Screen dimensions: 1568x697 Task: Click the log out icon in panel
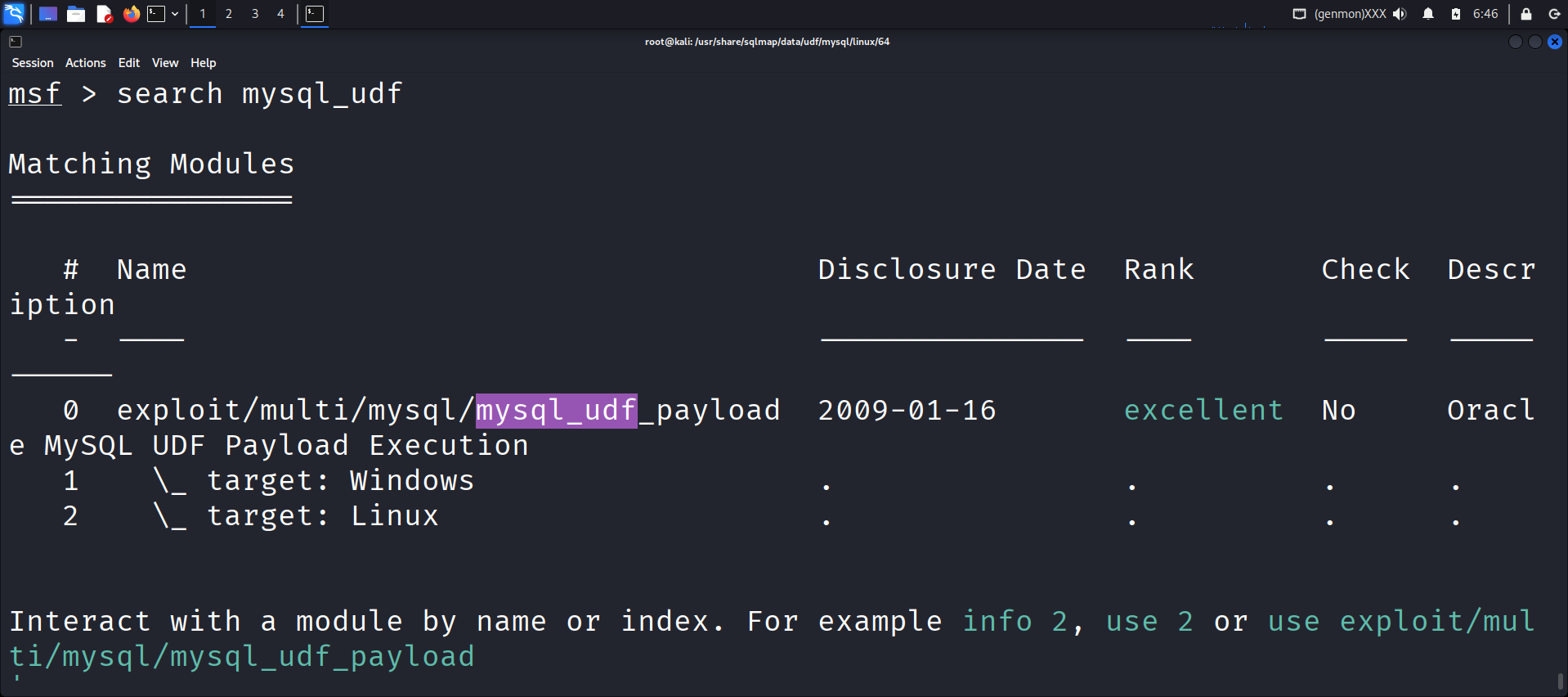pos(1554,14)
